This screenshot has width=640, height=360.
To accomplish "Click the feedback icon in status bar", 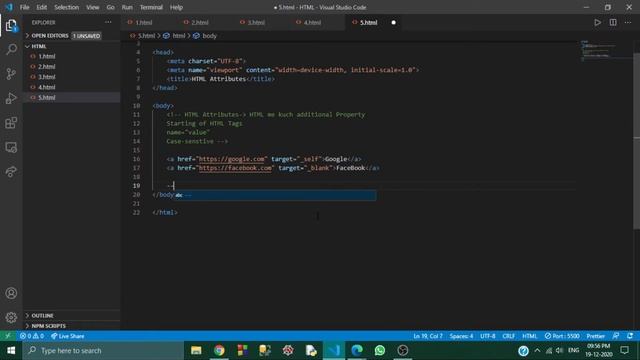I will [616, 336].
